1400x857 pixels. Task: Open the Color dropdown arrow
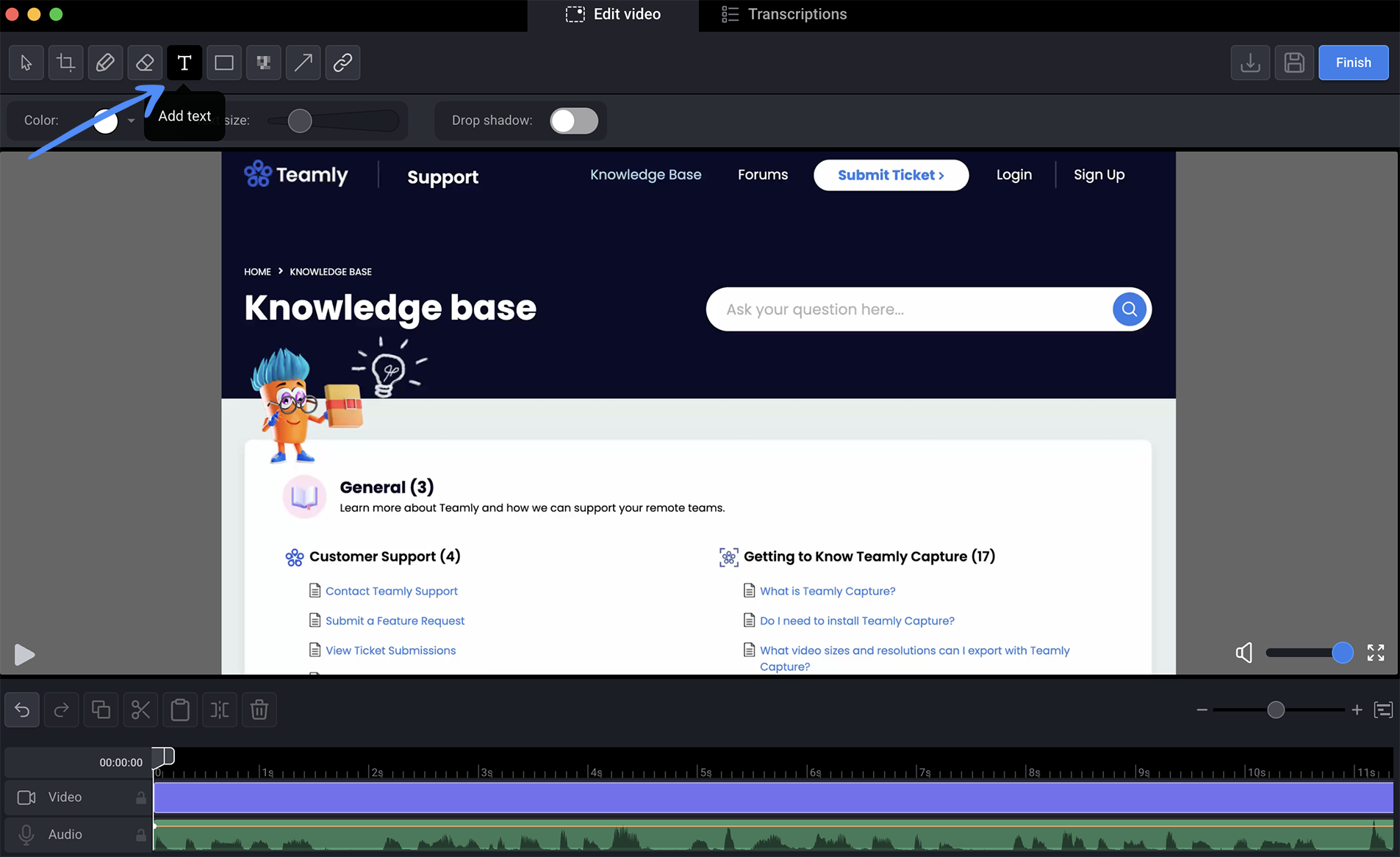pos(132,121)
